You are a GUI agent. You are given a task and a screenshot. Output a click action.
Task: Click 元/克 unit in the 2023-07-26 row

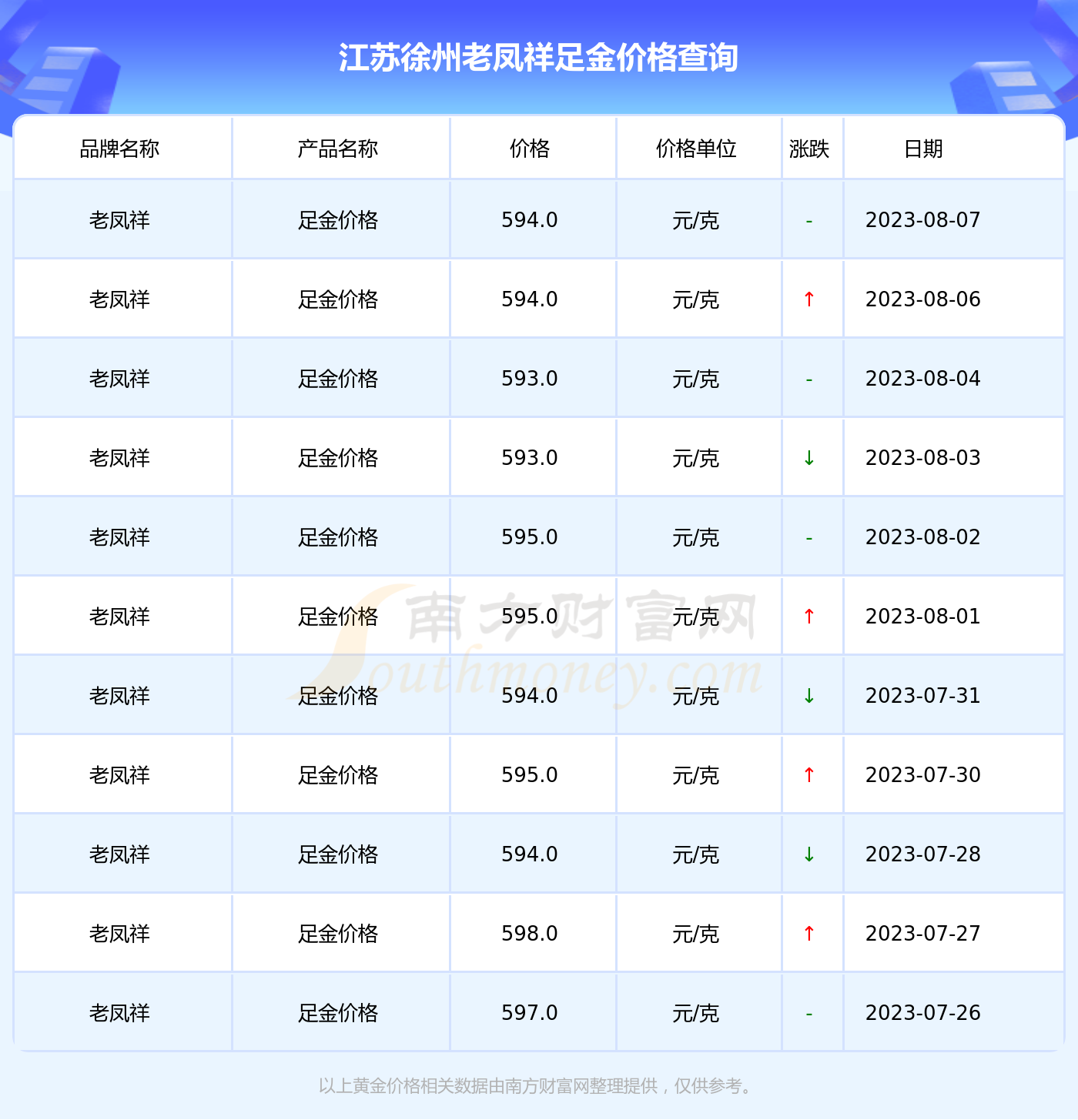(x=696, y=1014)
